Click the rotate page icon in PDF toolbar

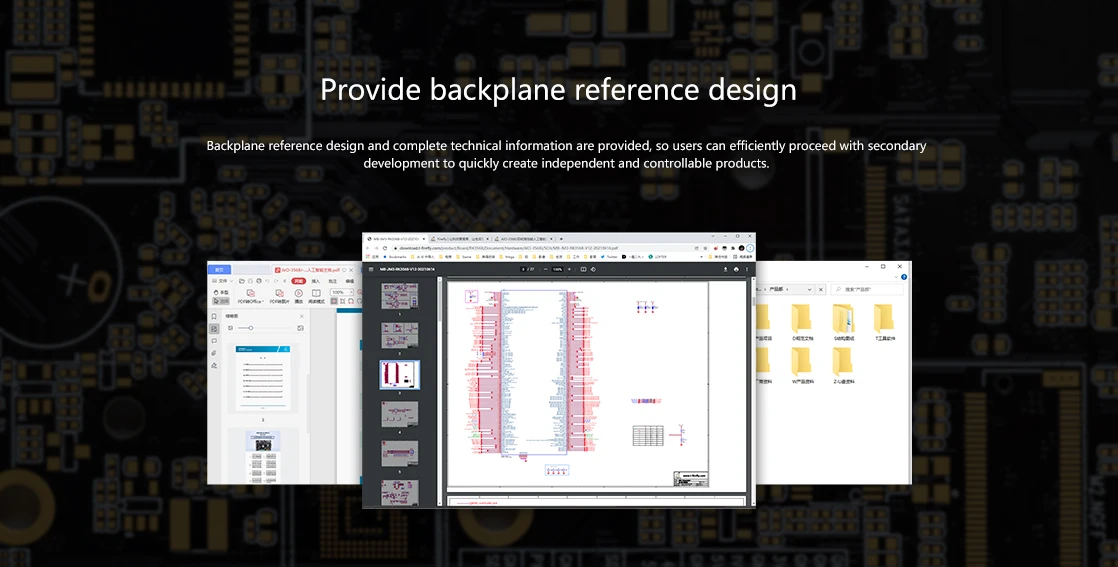(x=595, y=269)
